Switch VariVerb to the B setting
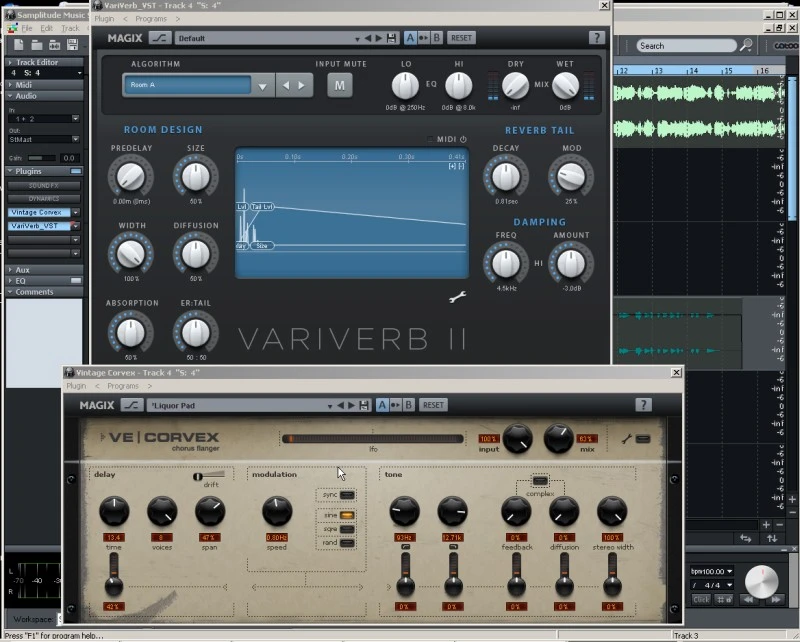Image resolution: width=800 pixels, height=642 pixels. [436, 38]
